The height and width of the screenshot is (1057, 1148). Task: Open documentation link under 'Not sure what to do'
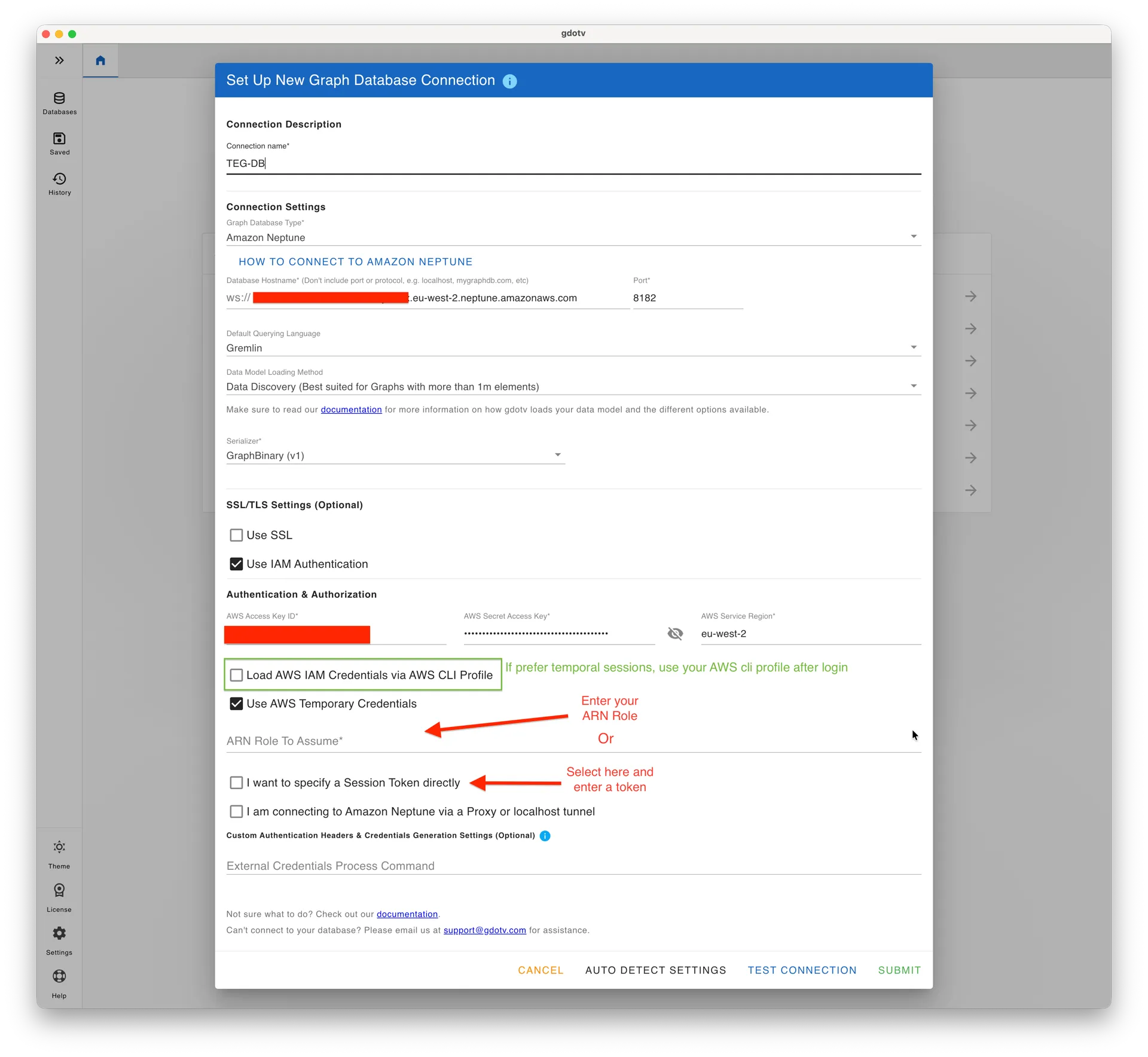[x=407, y=914]
